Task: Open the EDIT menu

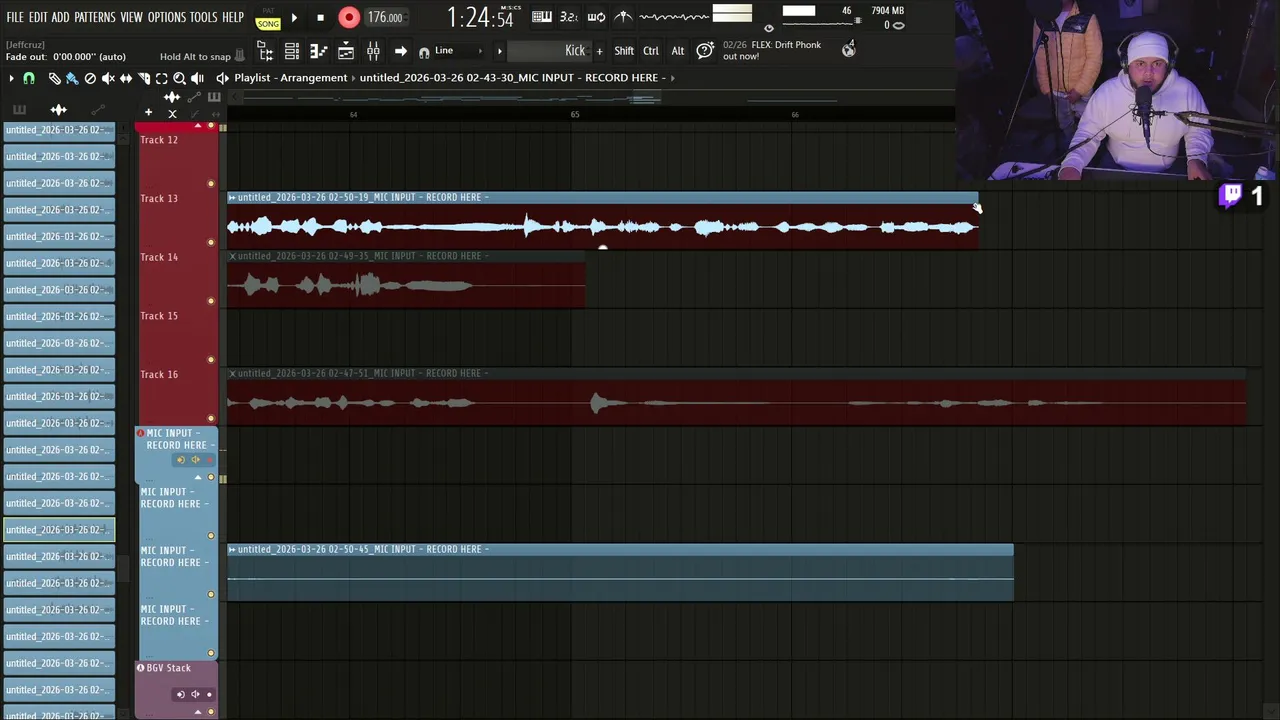Action: pos(38,17)
